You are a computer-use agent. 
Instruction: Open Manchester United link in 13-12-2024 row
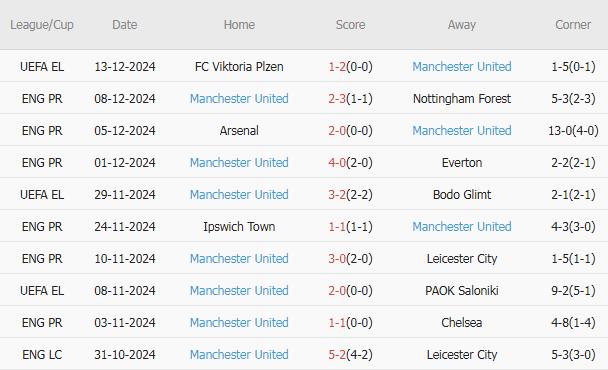point(461,67)
